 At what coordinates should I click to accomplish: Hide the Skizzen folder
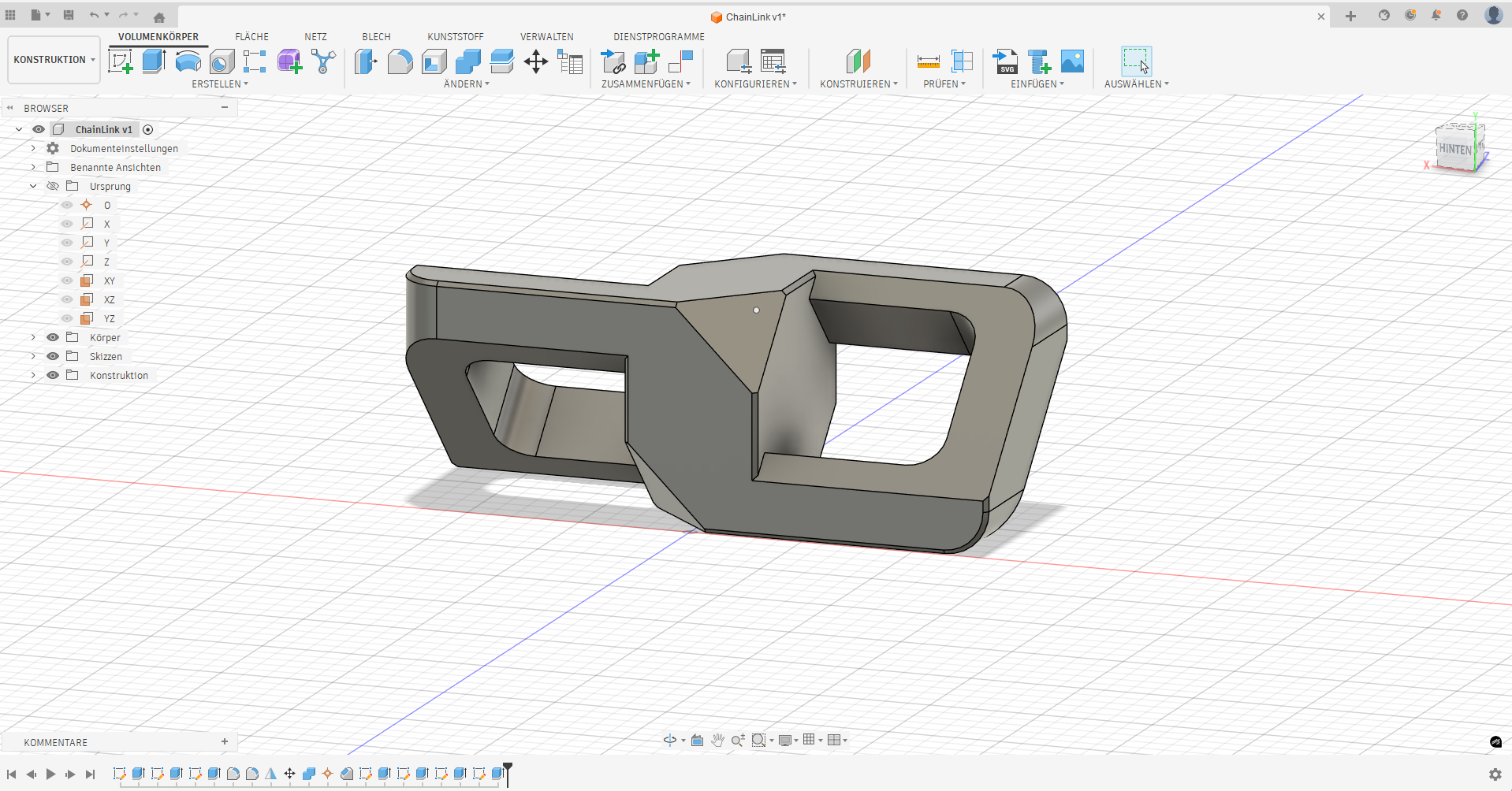tap(53, 356)
